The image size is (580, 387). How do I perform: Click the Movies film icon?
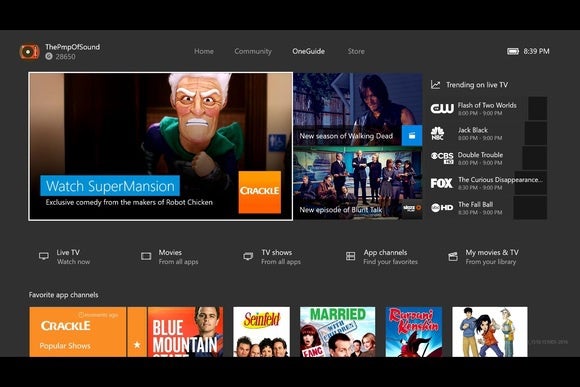(146, 256)
